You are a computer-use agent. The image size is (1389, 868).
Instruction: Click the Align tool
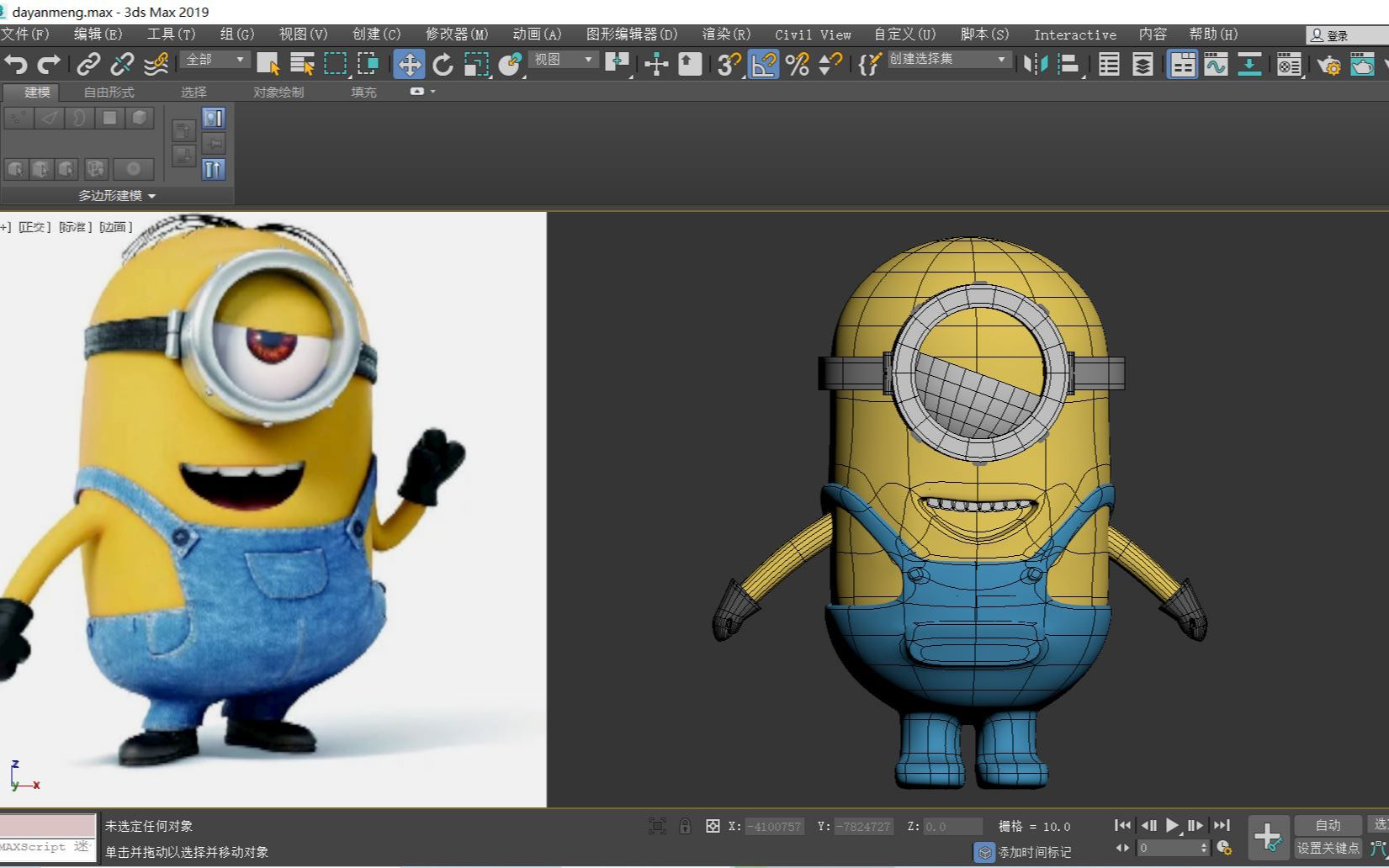[1068, 64]
